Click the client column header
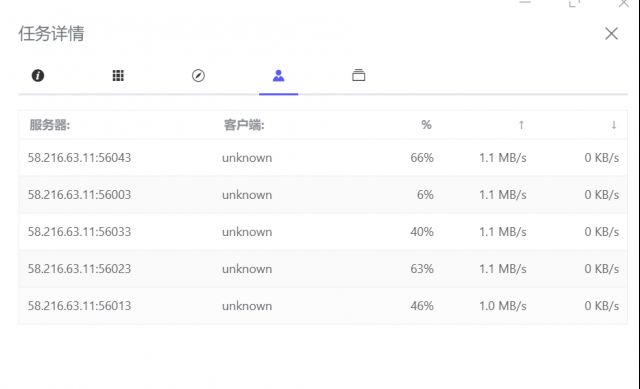This screenshot has height=389, width=640. (x=244, y=125)
